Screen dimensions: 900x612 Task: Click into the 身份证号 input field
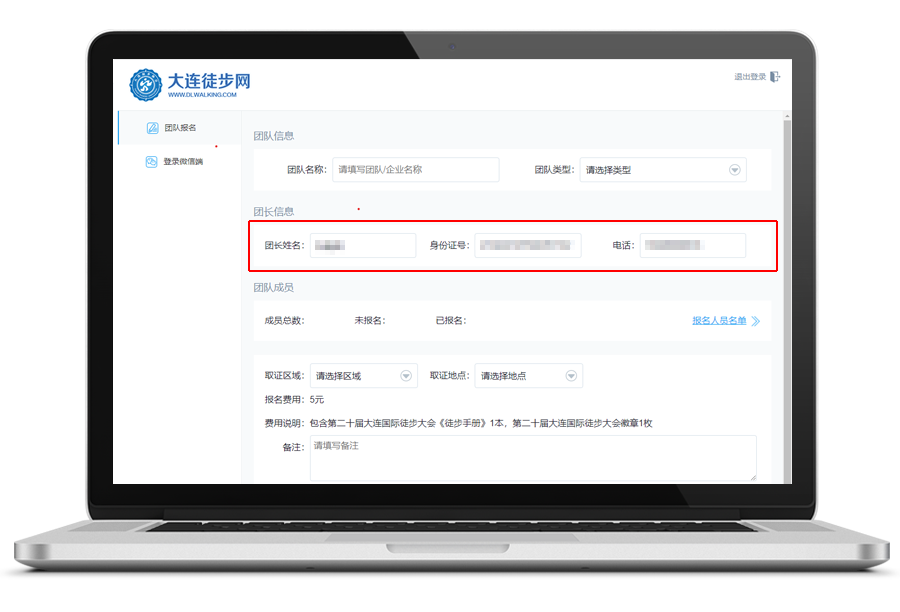coord(527,245)
